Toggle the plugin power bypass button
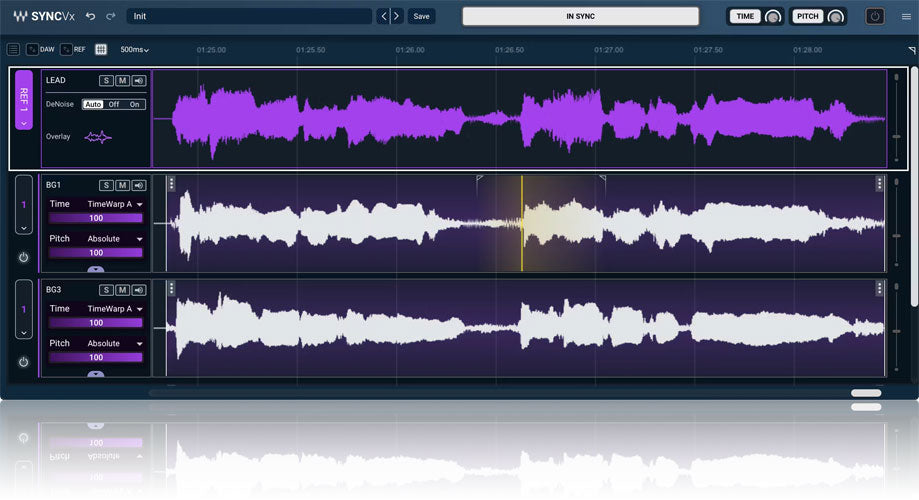This screenshot has width=919, height=500. pyautogui.click(x=875, y=16)
